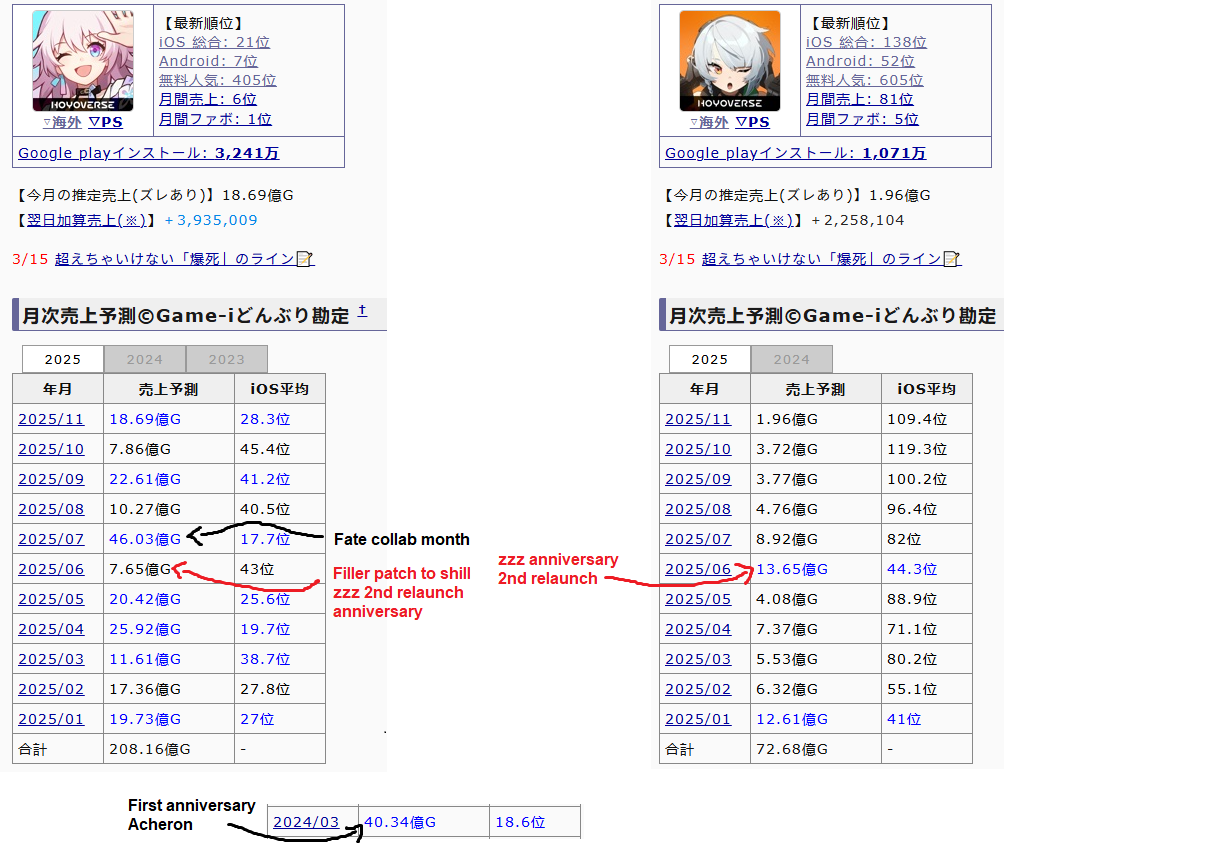This screenshot has height=851, width=1209.
Task: Open 2025/01 link in the 12.61億G row
Action: [698, 719]
